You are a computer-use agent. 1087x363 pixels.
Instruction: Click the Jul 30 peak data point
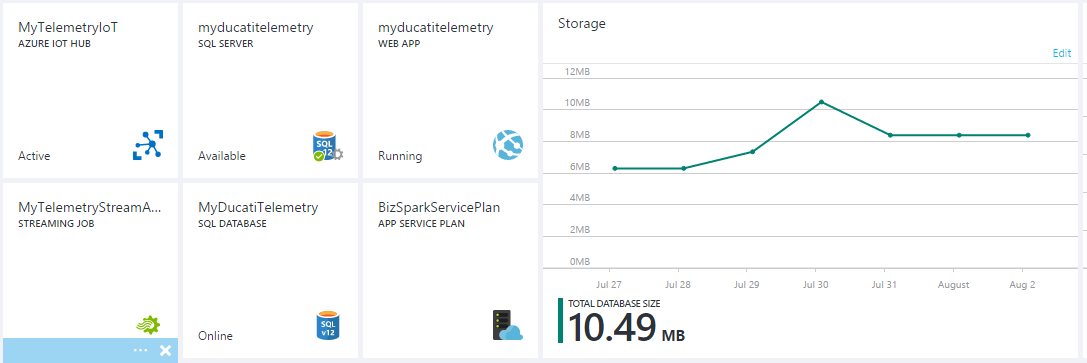[821, 102]
